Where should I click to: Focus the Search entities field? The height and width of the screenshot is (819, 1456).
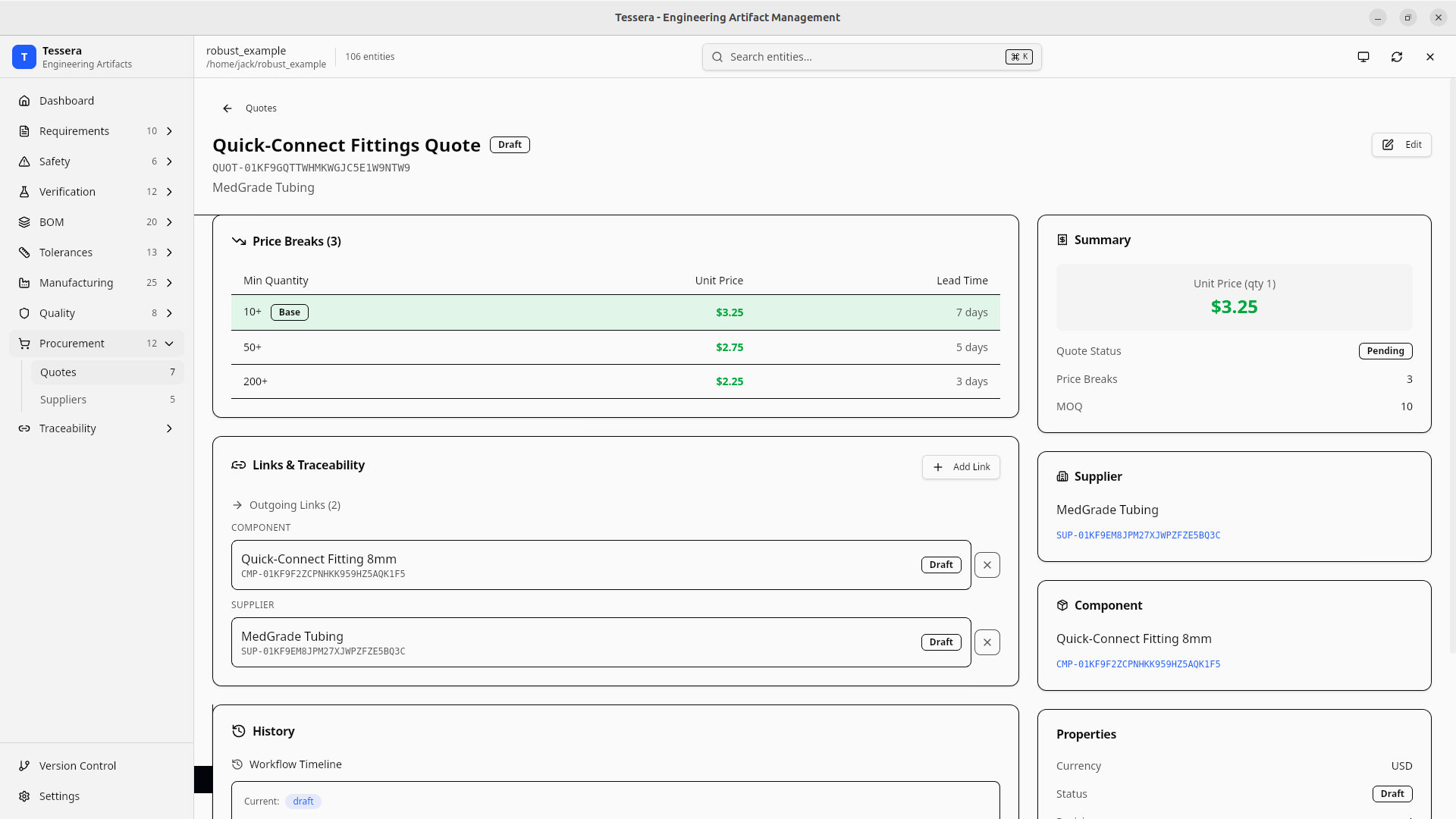pos(864,57)
